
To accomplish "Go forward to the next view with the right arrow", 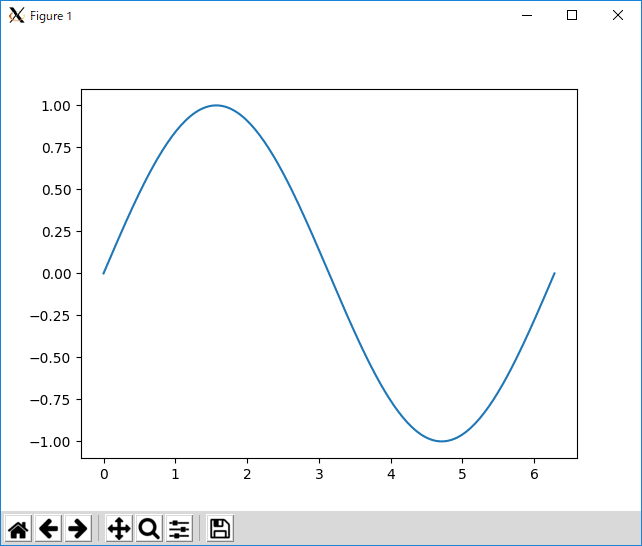I will (78, 528).
